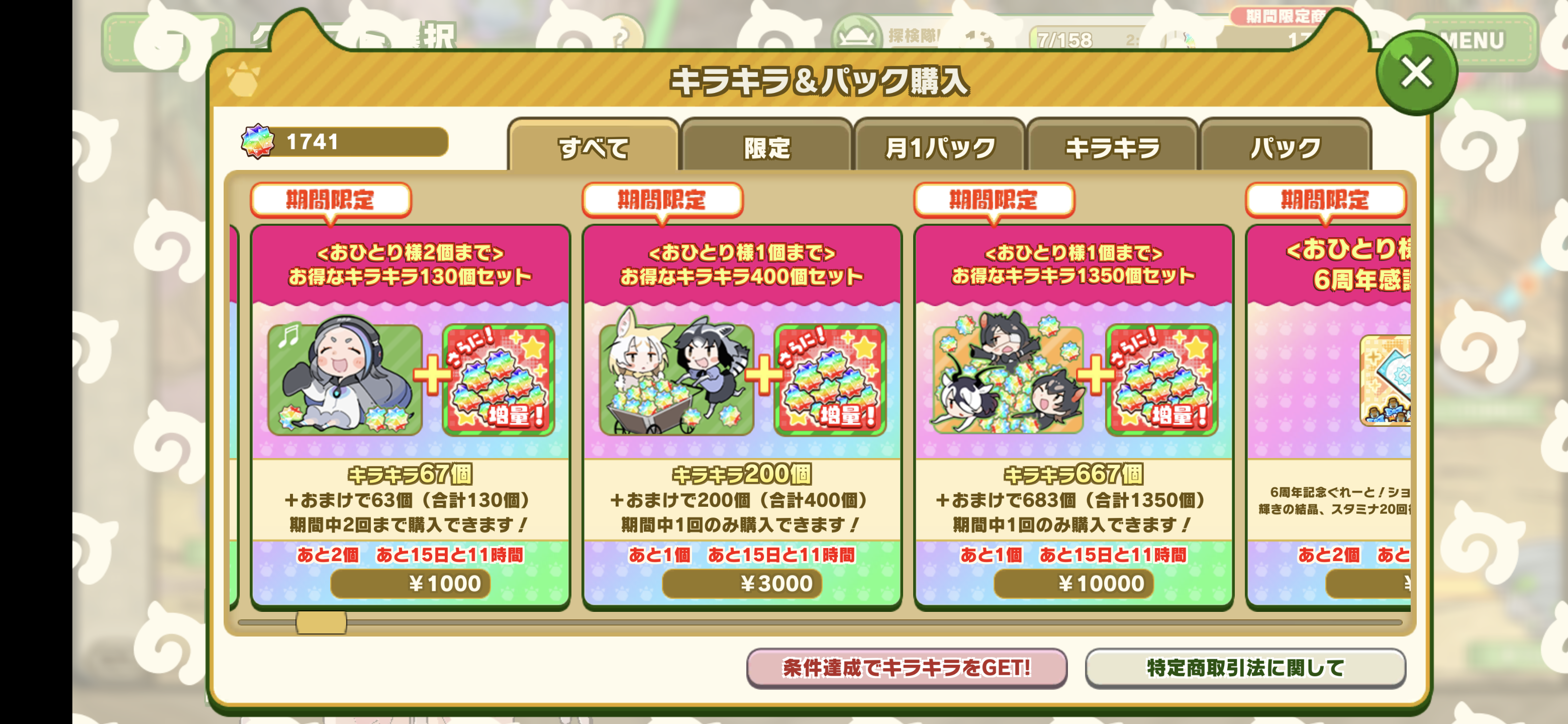The width and height of the screenshot is (1568, 724).
Task: Click the horizontal scrollbar thumb under the packs
Action: tap(322, 622)
